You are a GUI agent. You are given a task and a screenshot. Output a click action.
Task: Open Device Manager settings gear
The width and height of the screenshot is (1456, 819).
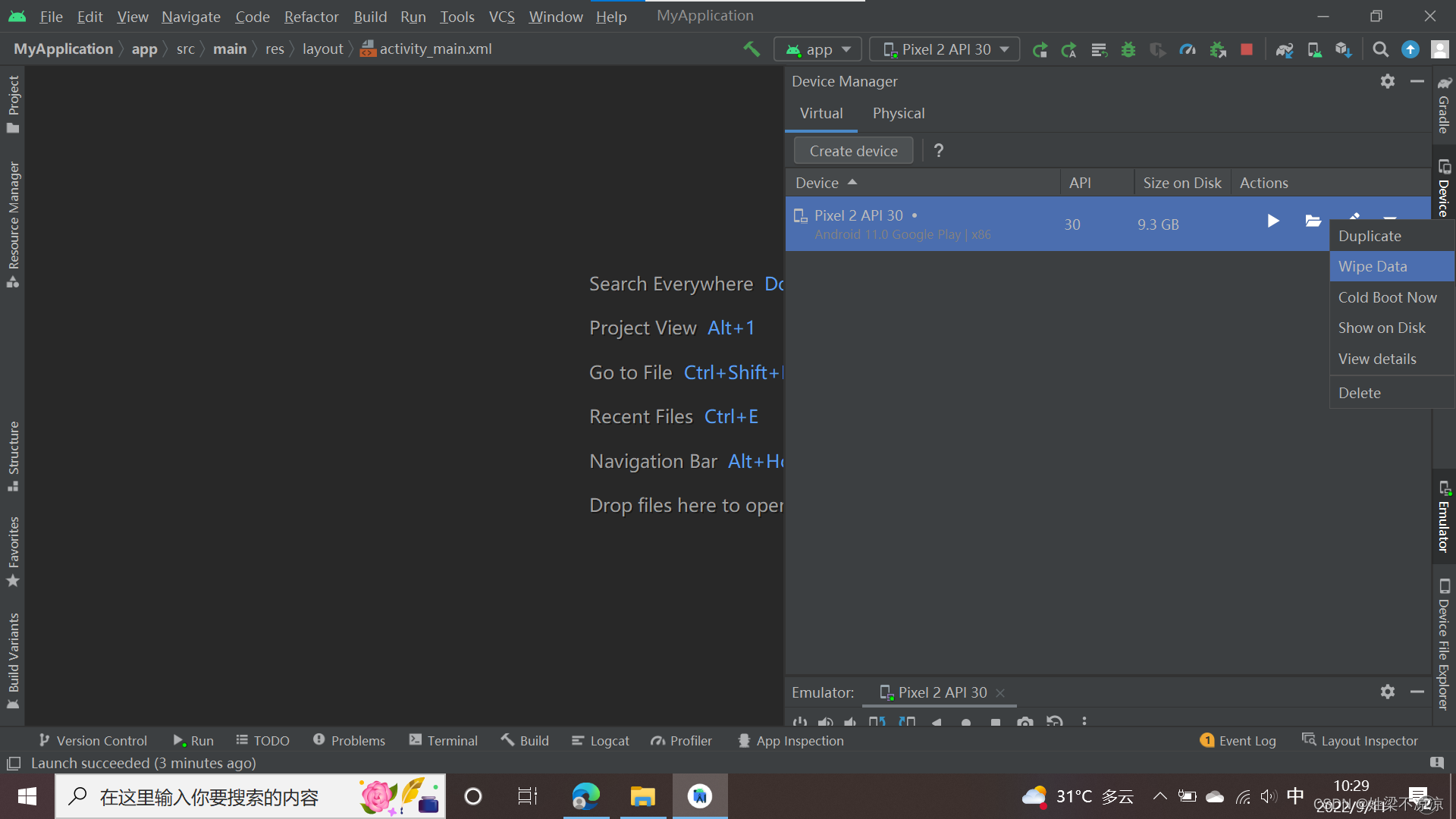[1387, 81]
